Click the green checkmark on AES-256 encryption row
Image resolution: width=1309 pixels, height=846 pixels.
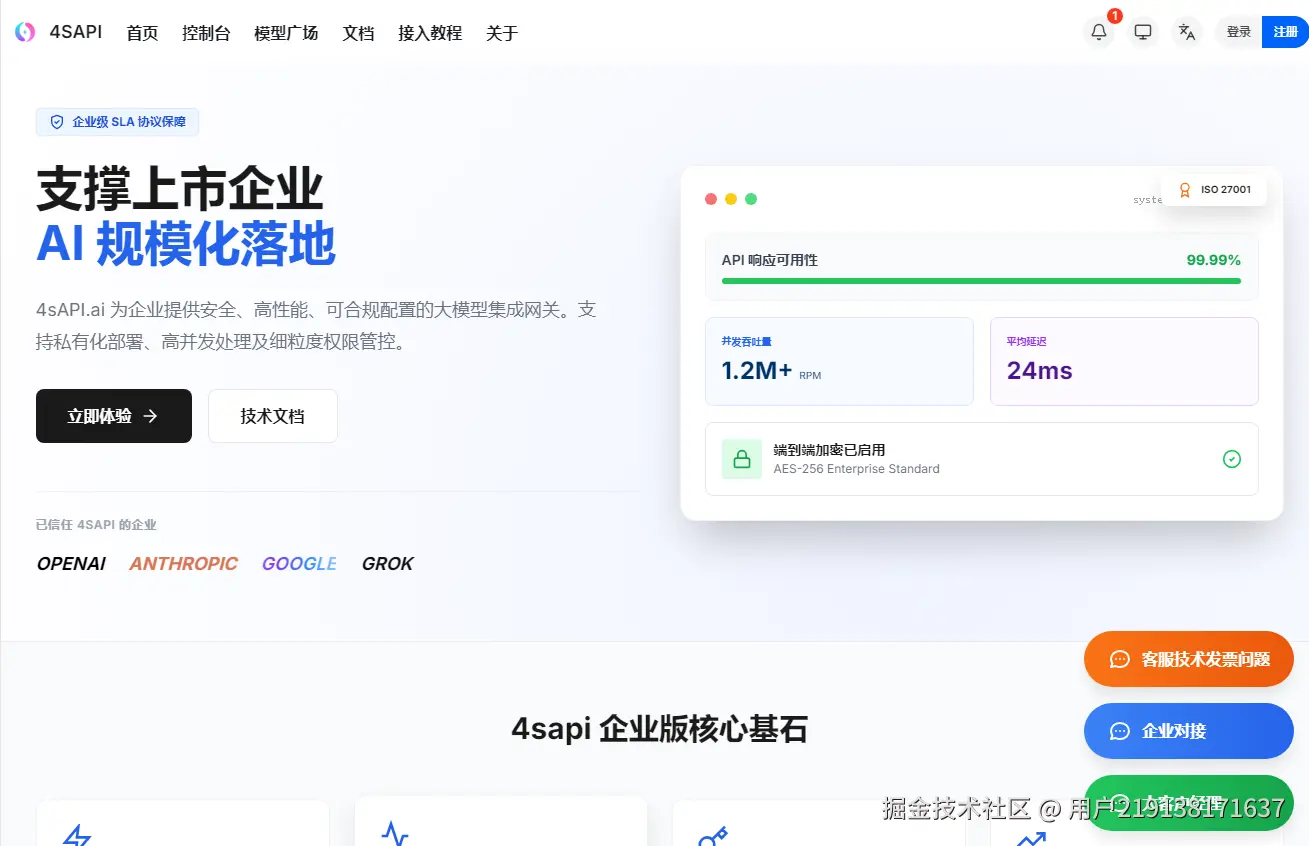pos(1232,458)
